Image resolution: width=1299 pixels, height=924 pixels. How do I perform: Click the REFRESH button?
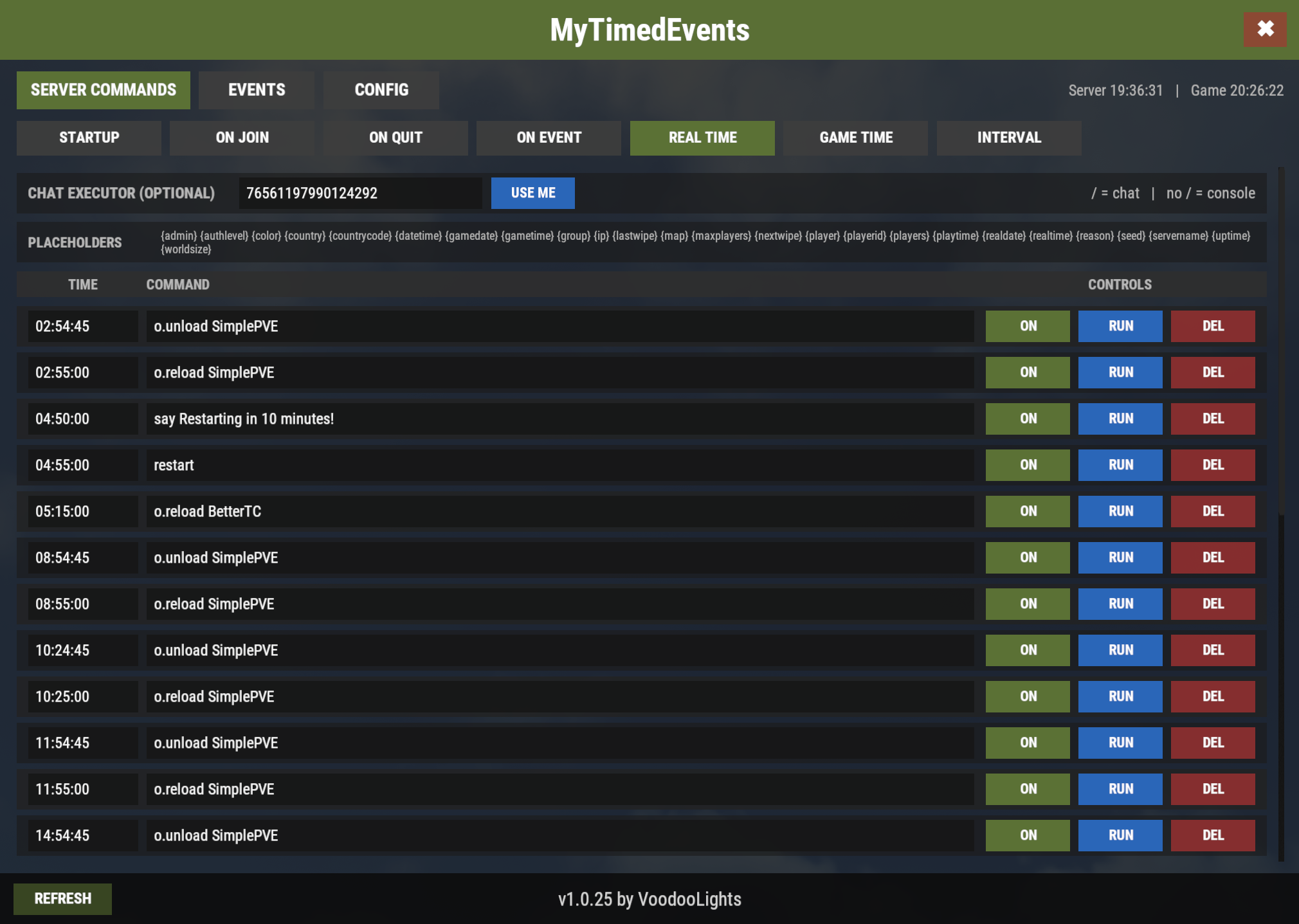(x=62, y=899)
